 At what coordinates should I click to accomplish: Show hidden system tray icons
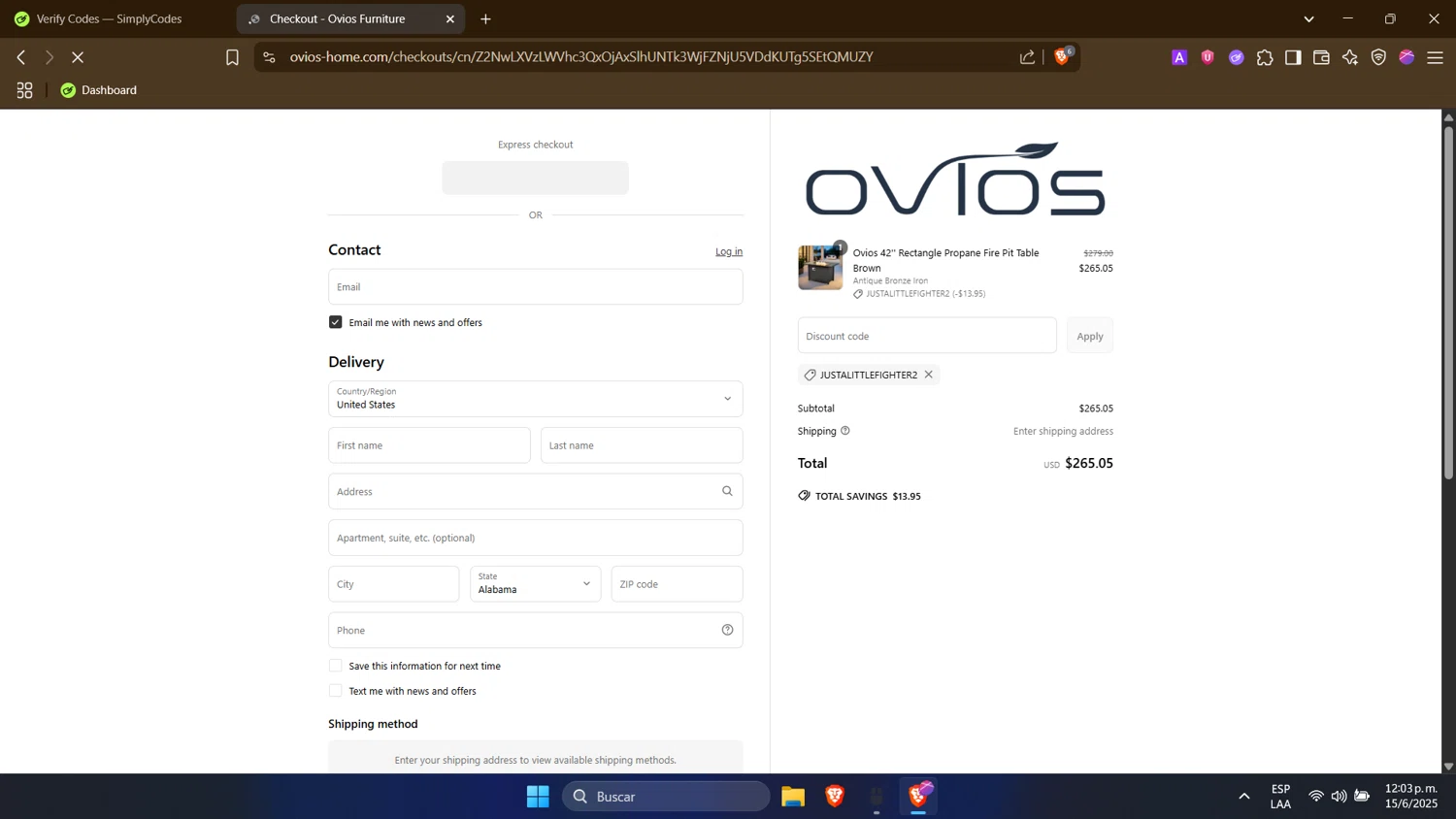pos(1244,797)
